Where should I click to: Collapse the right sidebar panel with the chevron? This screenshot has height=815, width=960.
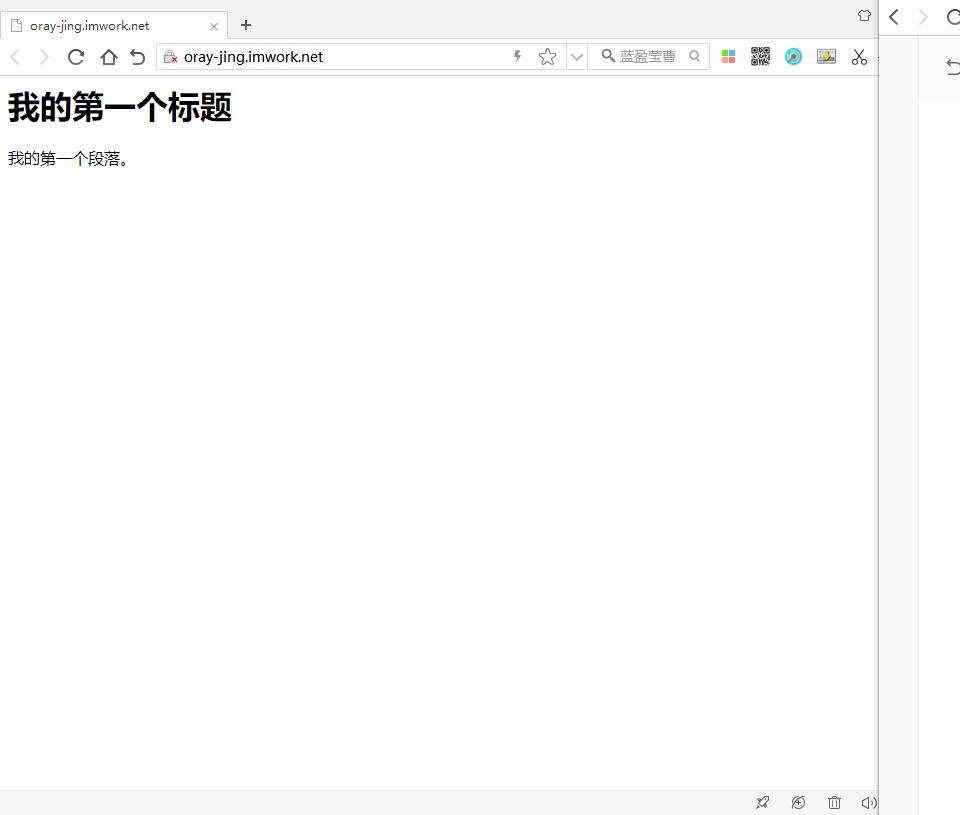point(893,16)
